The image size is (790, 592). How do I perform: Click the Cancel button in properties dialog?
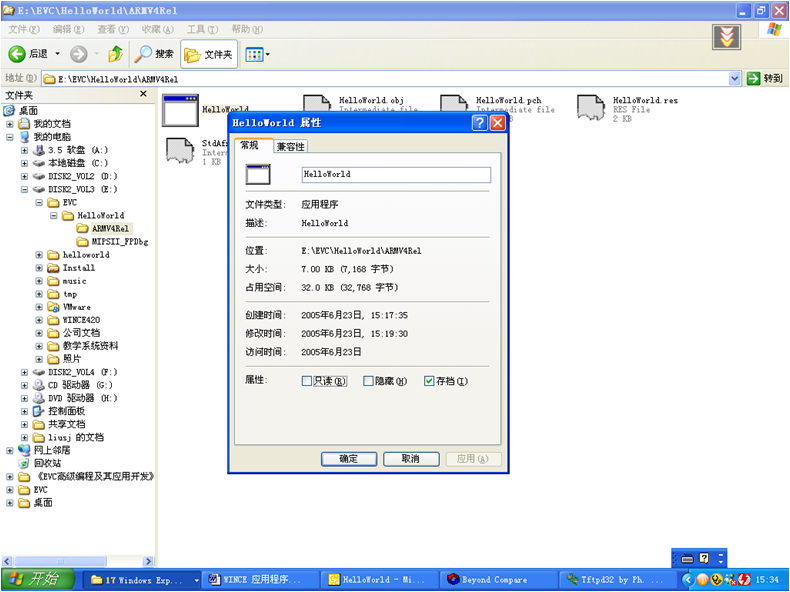(410, 459)
